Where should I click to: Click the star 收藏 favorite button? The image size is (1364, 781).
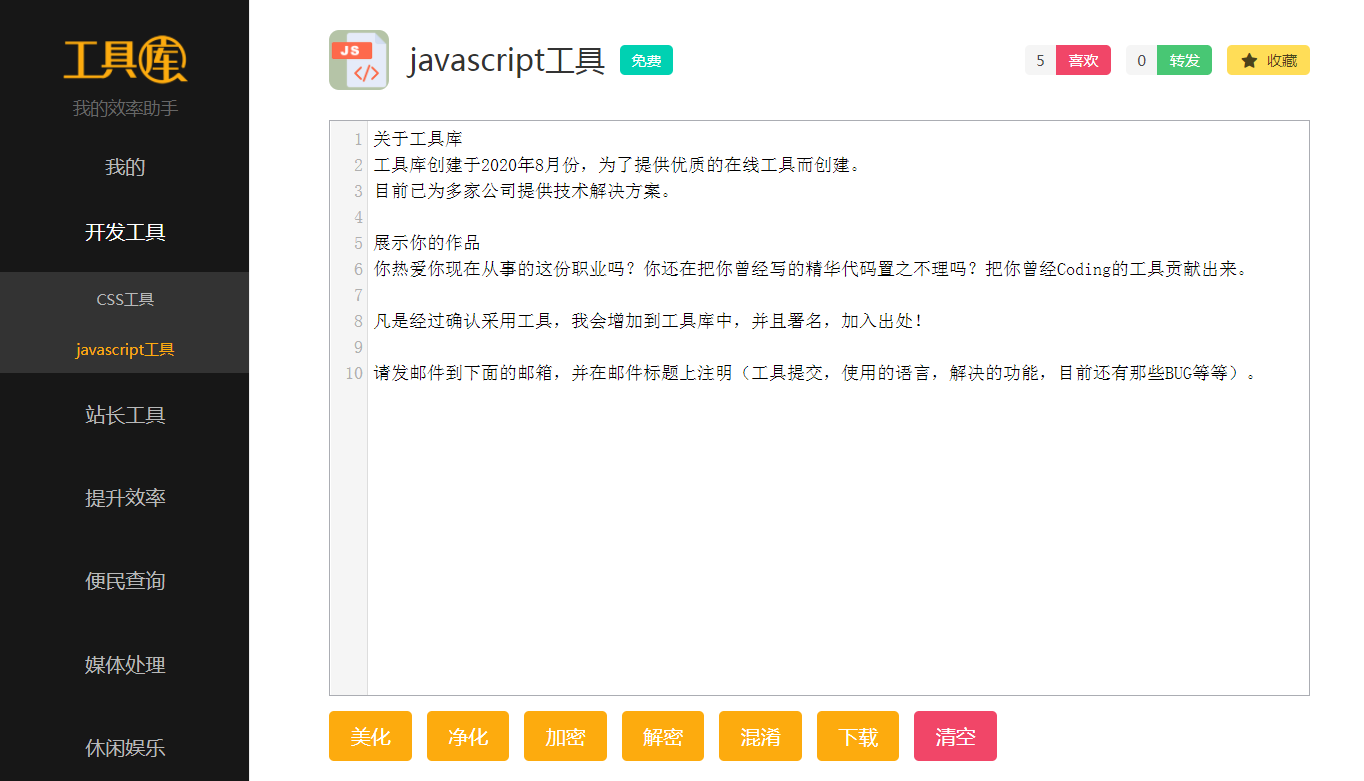pyautogui.click(x=1267, y=60)
